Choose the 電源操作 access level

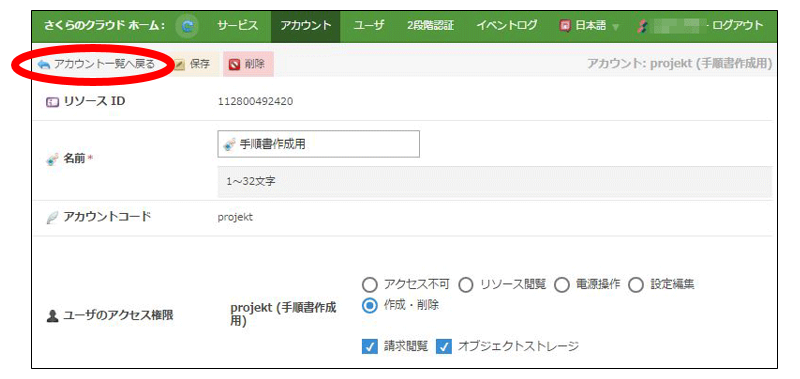pyautogui.click(x=561, y=285)
